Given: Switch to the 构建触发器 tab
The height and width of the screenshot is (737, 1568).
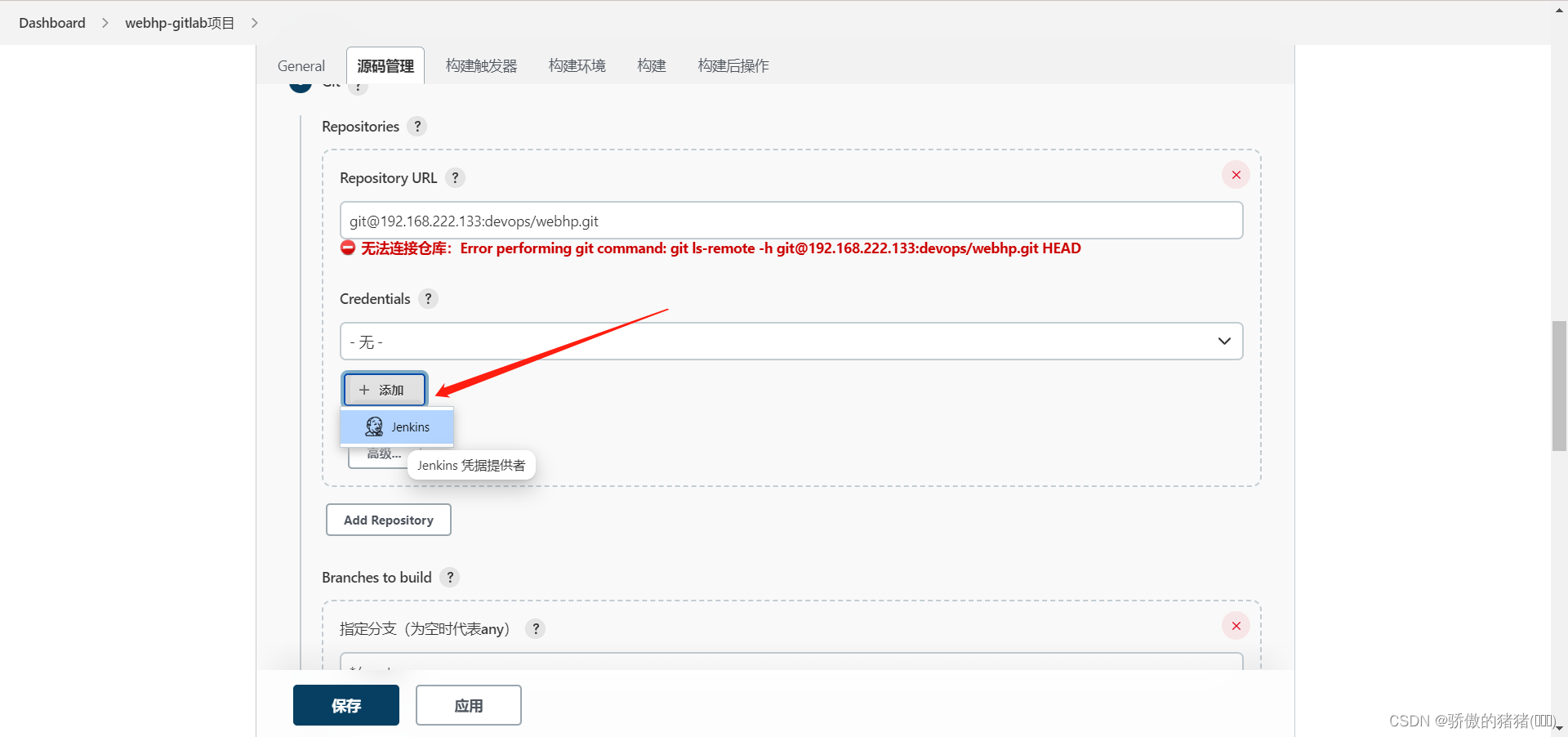Looking at the screenshot, I should [x=481, y=65].
